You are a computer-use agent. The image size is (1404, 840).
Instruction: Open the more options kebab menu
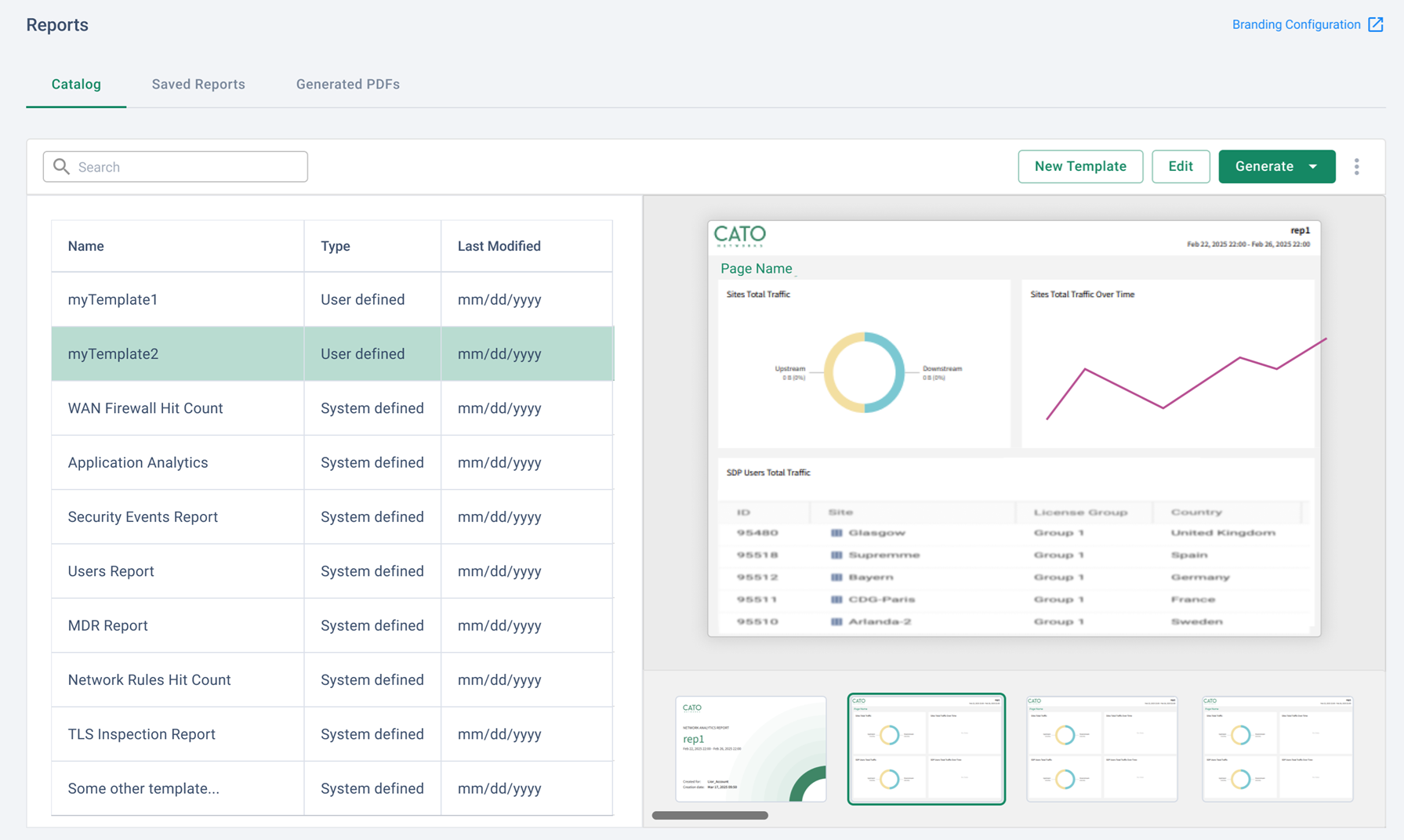click(1358, 166)
